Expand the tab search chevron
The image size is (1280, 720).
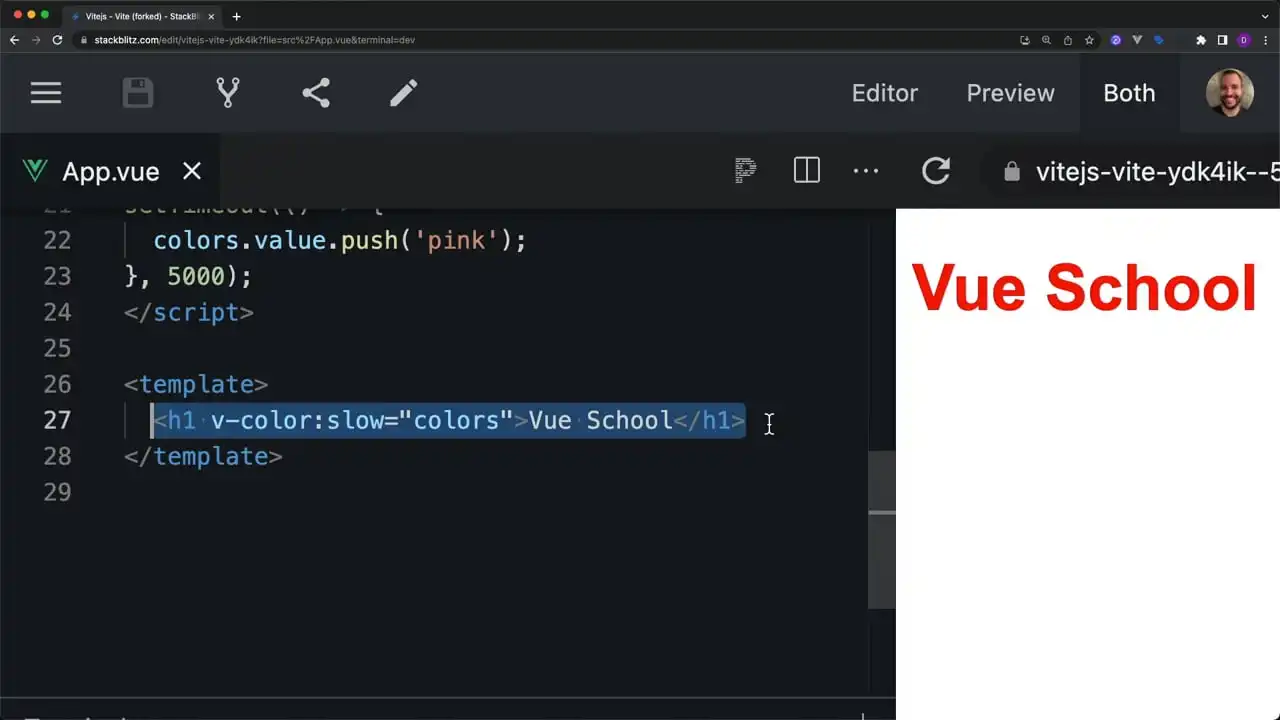tap(1265, 16)
